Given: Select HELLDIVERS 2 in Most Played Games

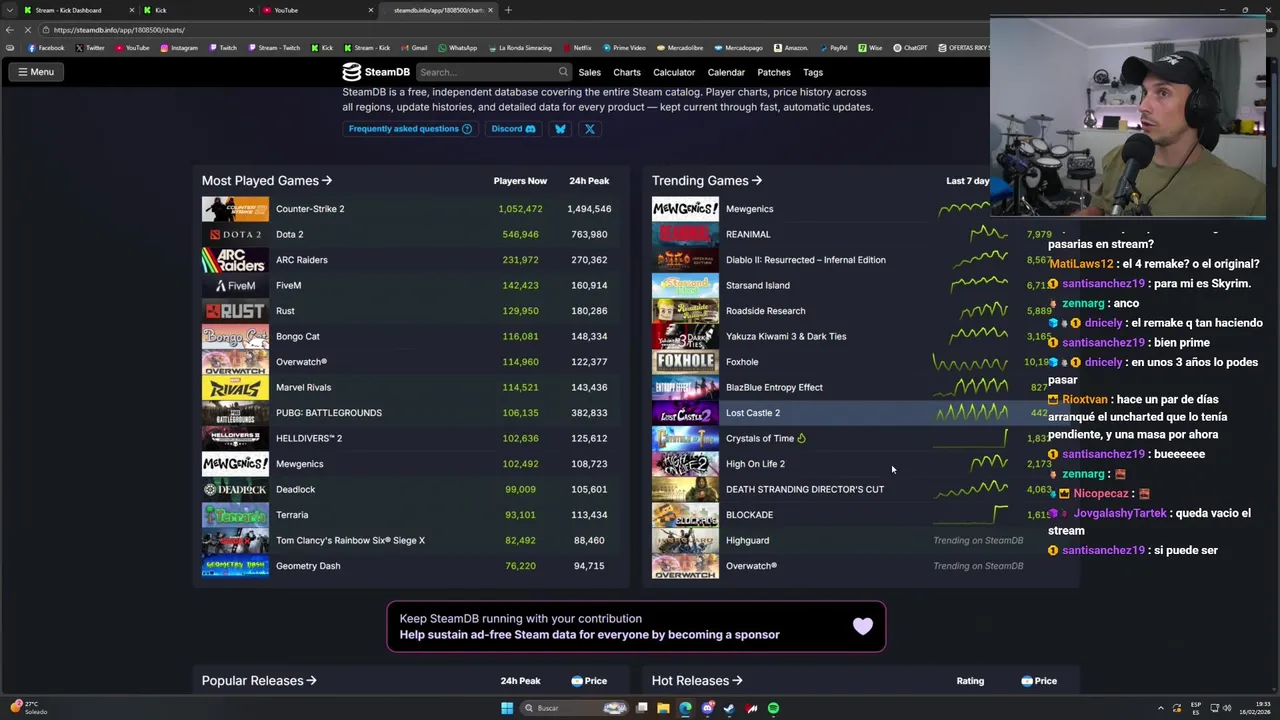Looking at the screenshot, I should (410, 438).
